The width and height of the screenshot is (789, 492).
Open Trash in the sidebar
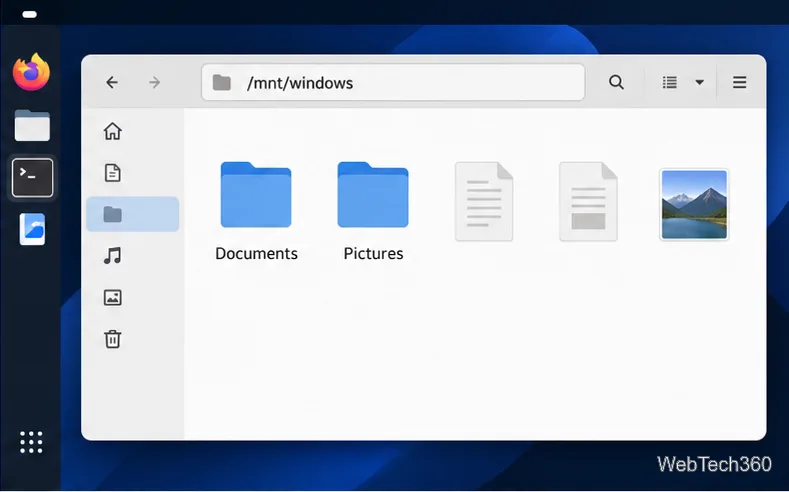point(113,339)
